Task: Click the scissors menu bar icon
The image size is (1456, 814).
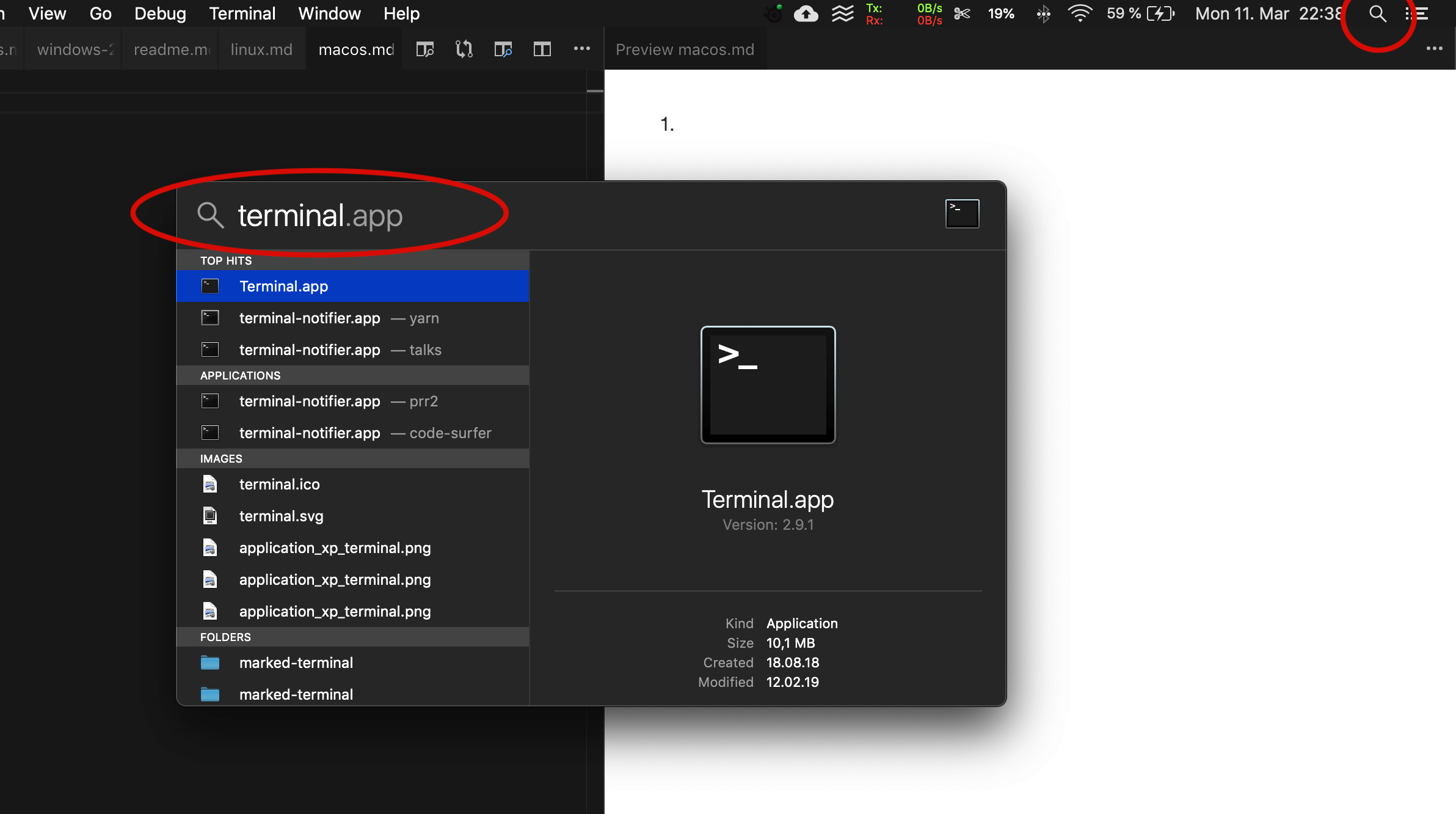Action: (x=962, y=13)
